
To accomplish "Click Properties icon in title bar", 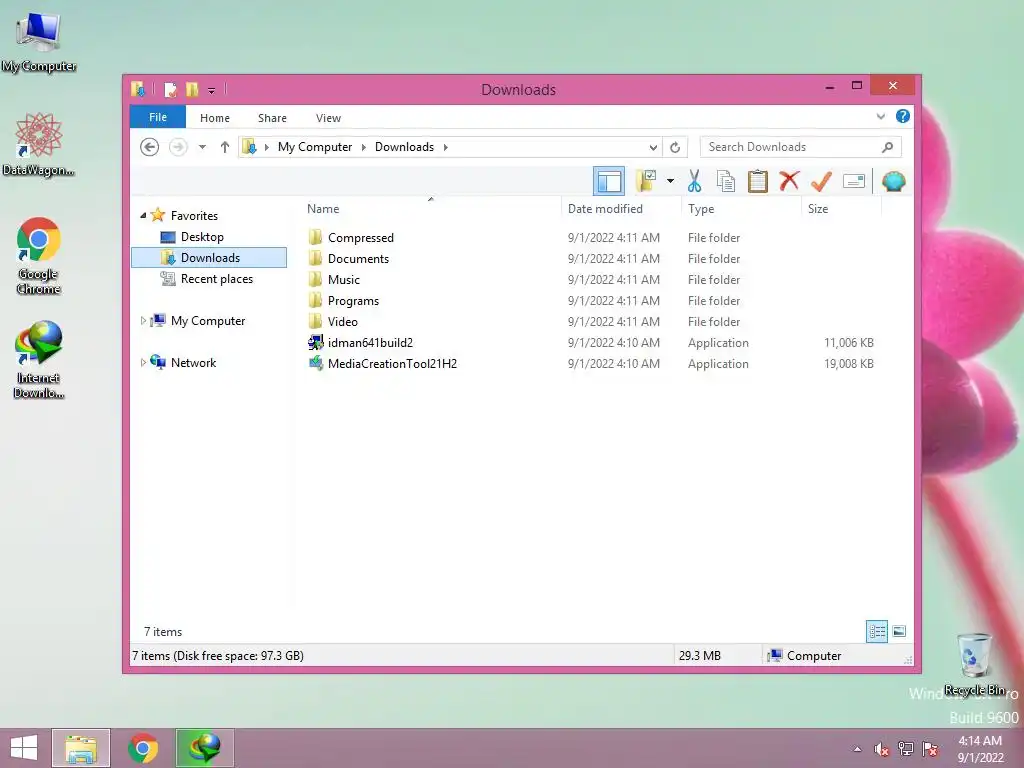I will 170,89.
